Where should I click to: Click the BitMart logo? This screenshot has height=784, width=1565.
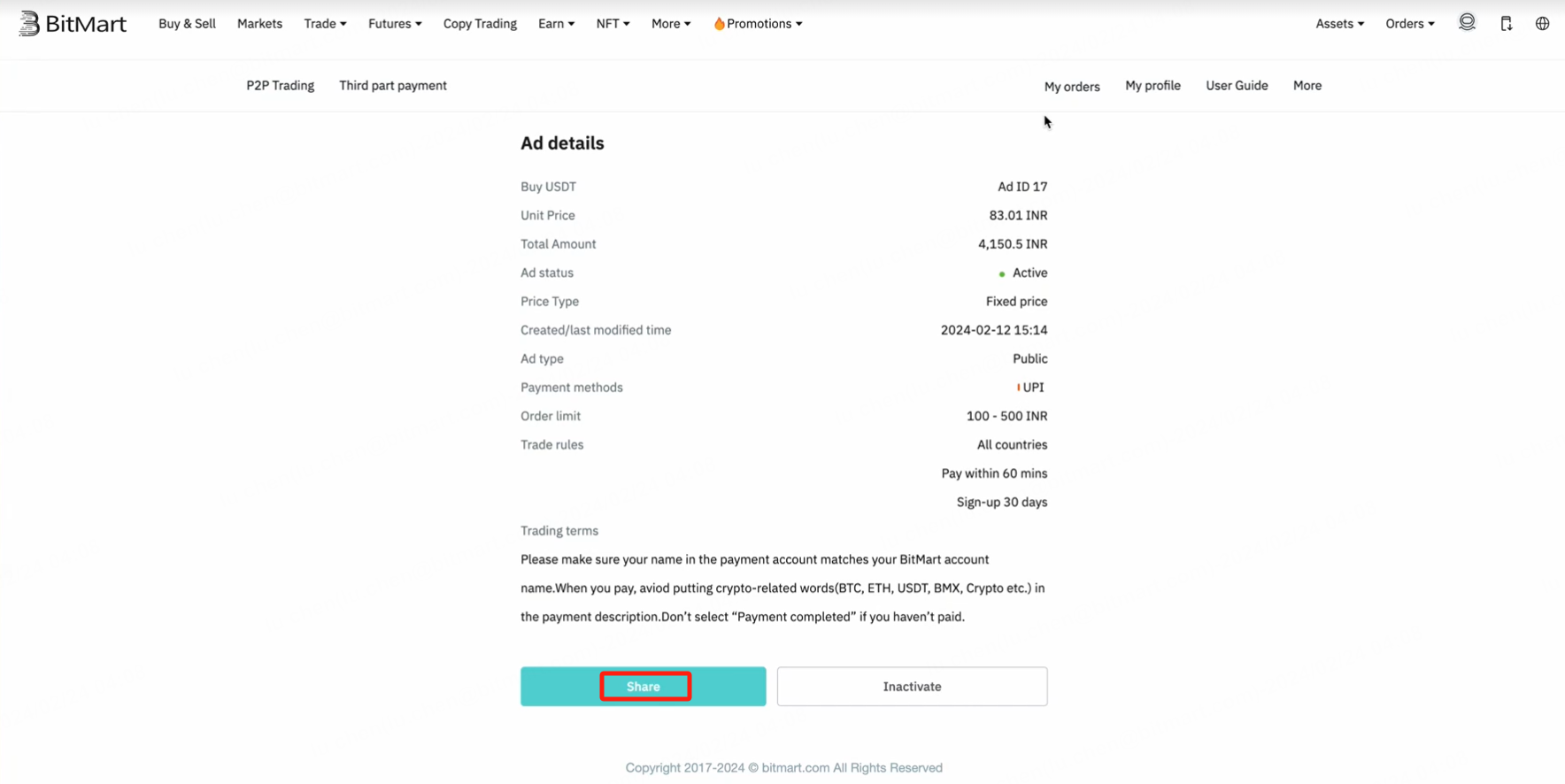[73, 24]
